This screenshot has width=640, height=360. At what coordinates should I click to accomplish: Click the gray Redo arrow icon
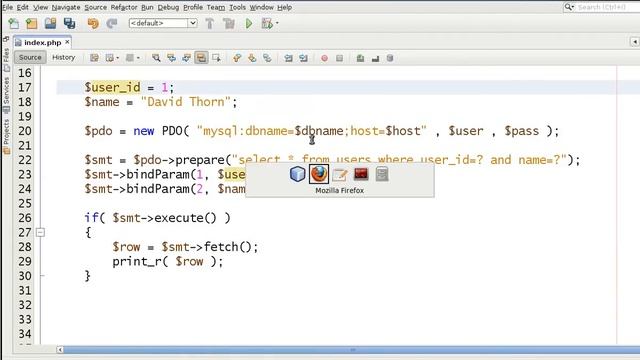(x=112, y=24)
